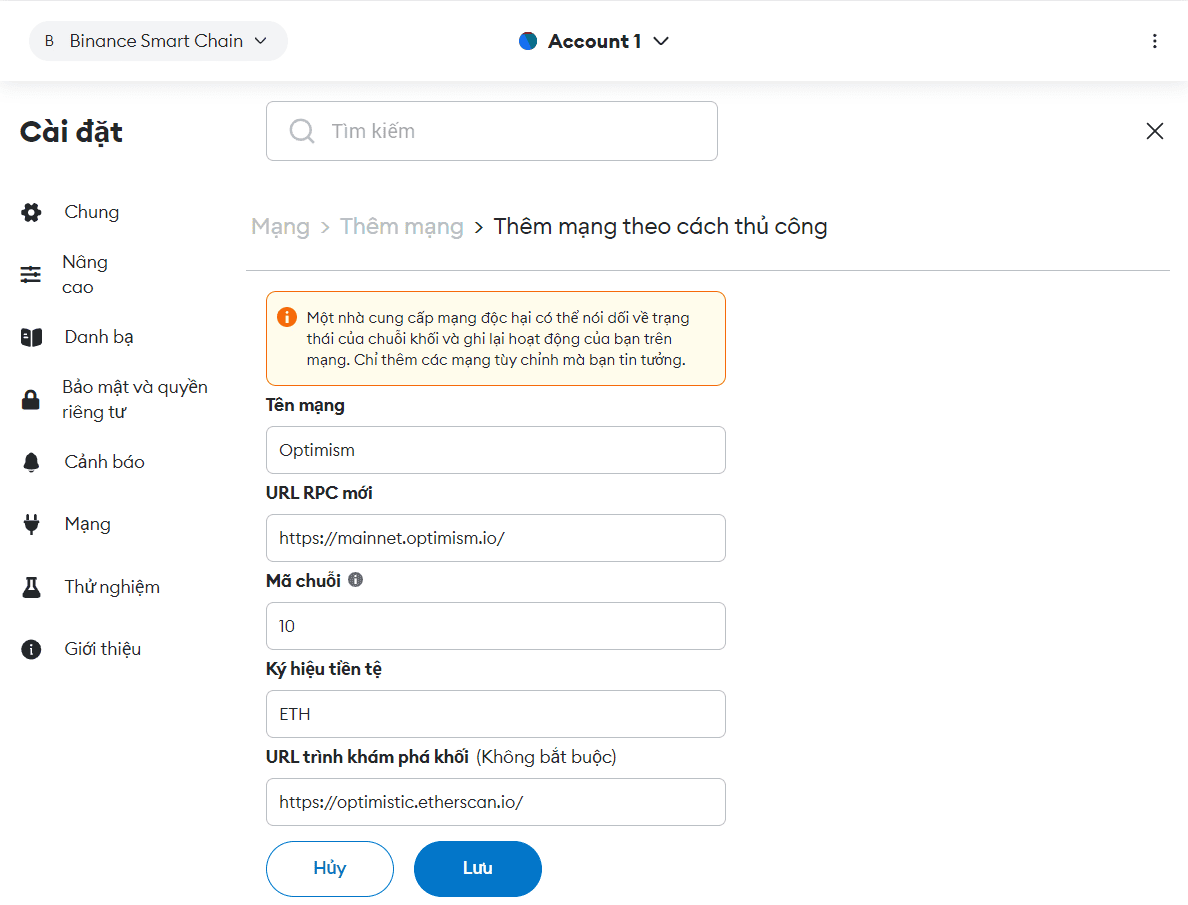Click the info icon beside Giới thiệu
Image resolution: width=1188 pixels, height=905 pixels.
(32, 649)
